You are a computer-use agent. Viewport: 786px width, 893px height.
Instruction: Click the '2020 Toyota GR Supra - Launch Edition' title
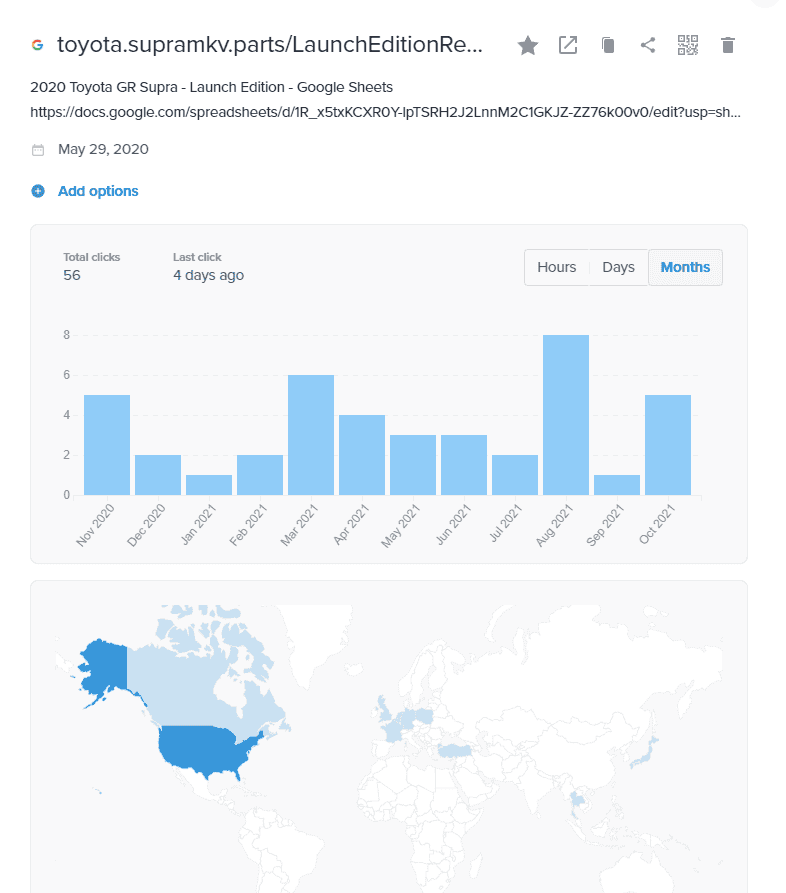pos(211,87)
